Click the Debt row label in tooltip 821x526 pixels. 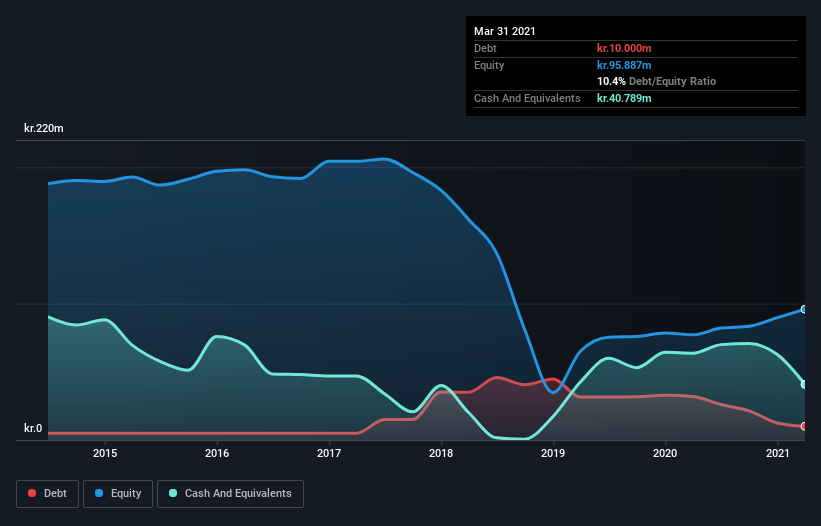click(x=485, y=48)
